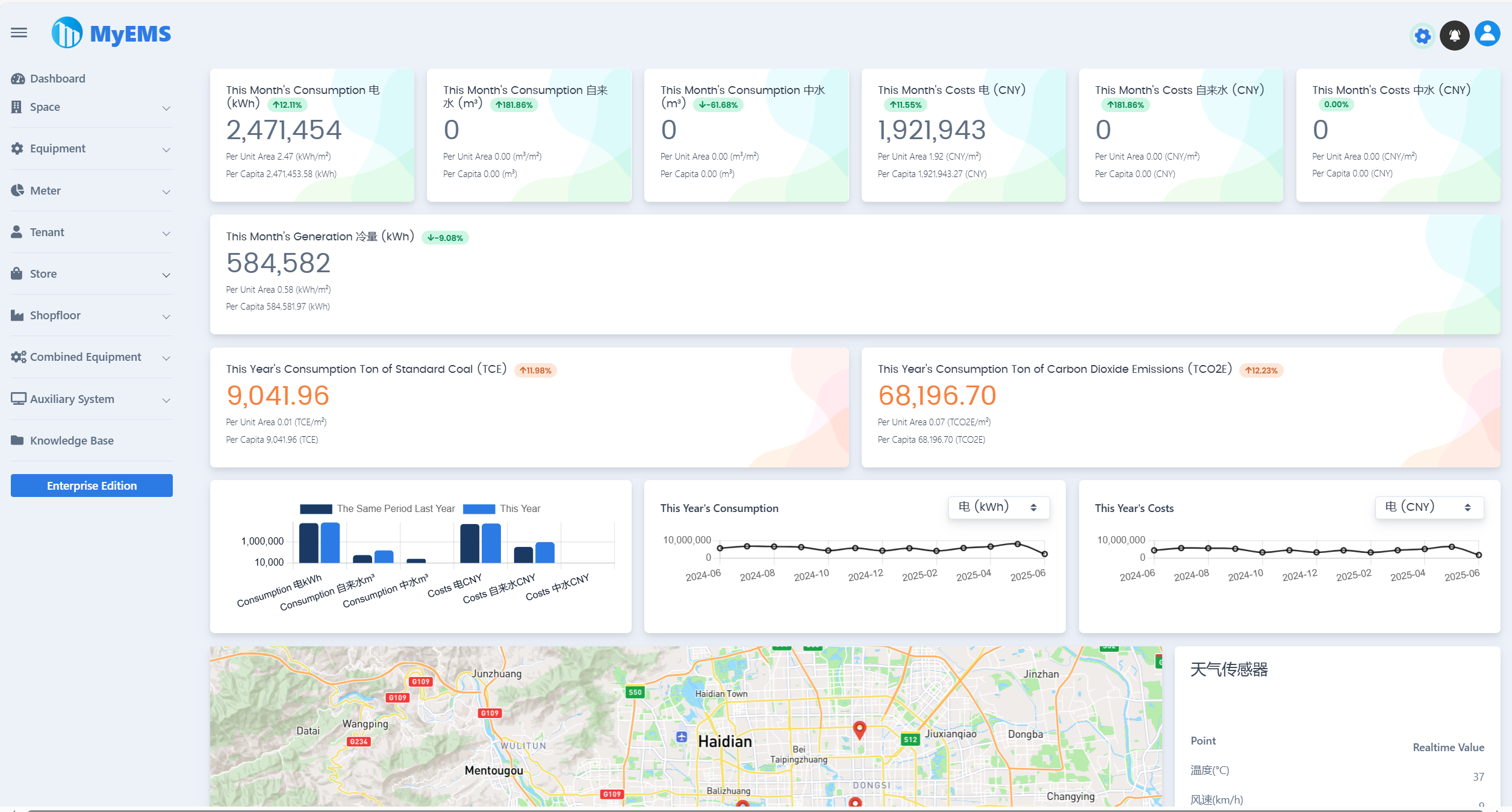This screenshot has width=1512, height=812.
Task: Expand the Space menu chevron
Action: click(x=166, y=108)
